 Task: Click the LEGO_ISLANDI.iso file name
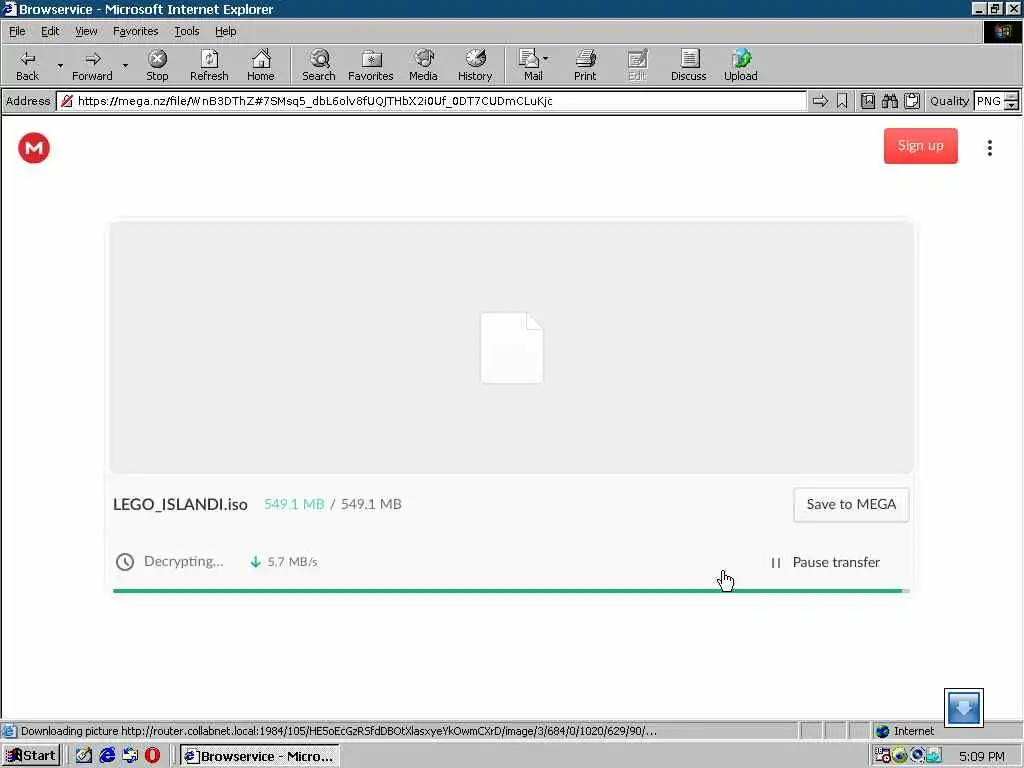pos(180,504)
